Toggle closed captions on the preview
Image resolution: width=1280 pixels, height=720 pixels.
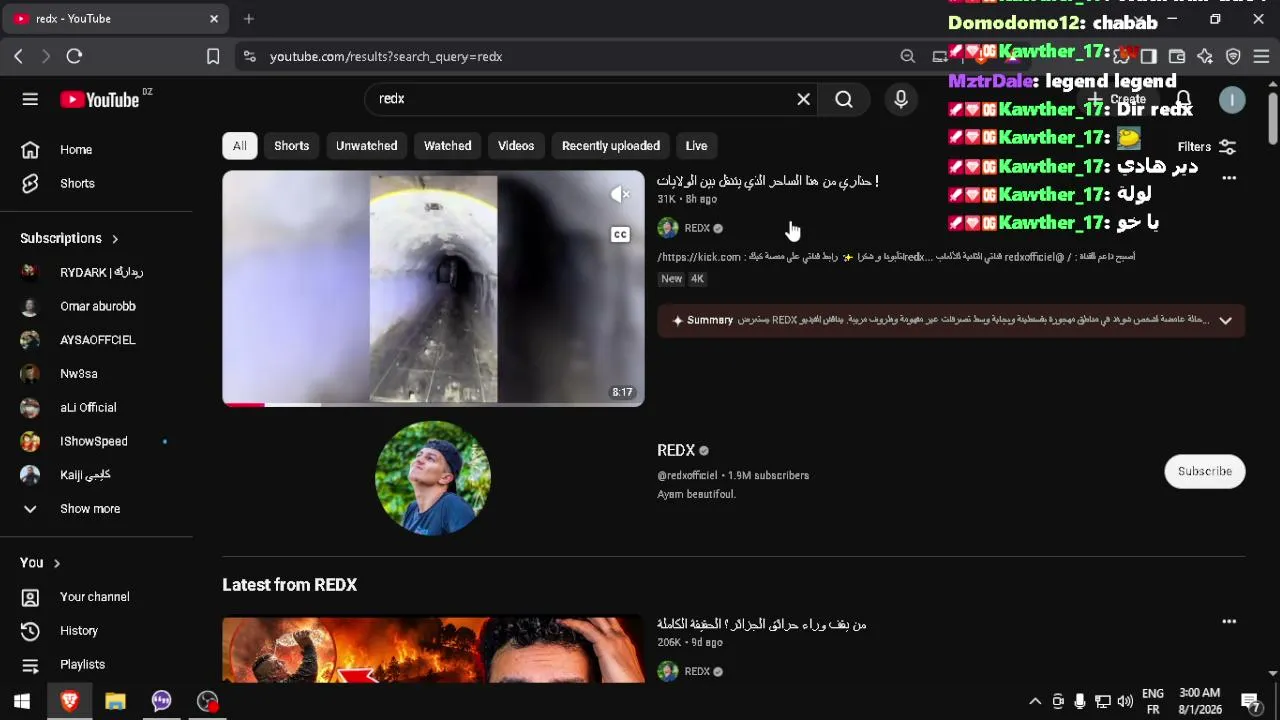coord(621,235)
